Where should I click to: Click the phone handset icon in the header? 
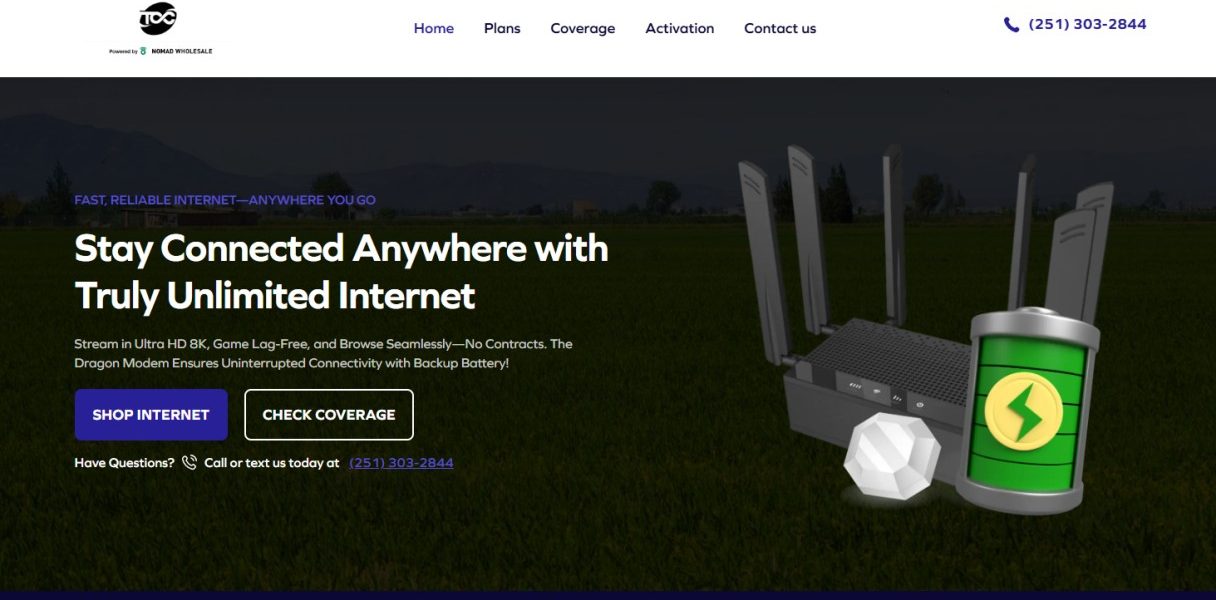1011,25
